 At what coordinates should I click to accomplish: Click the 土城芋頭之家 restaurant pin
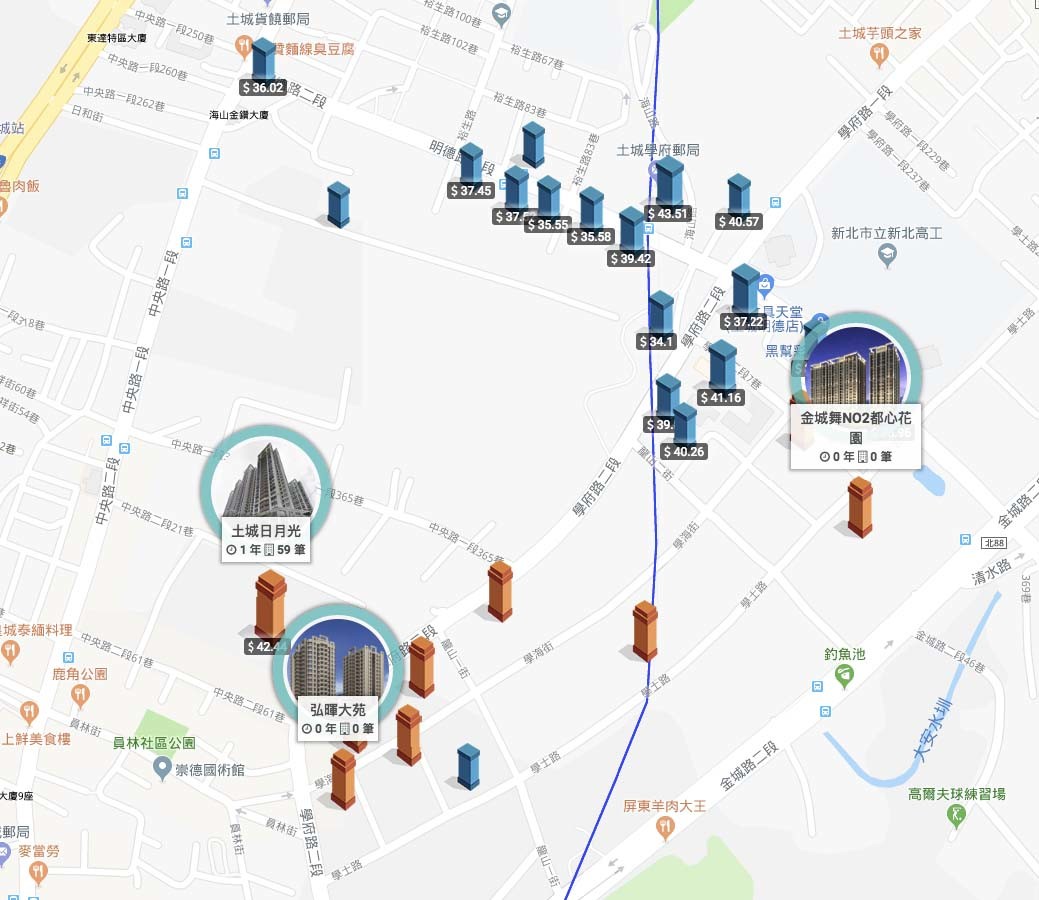coord(879,56)
